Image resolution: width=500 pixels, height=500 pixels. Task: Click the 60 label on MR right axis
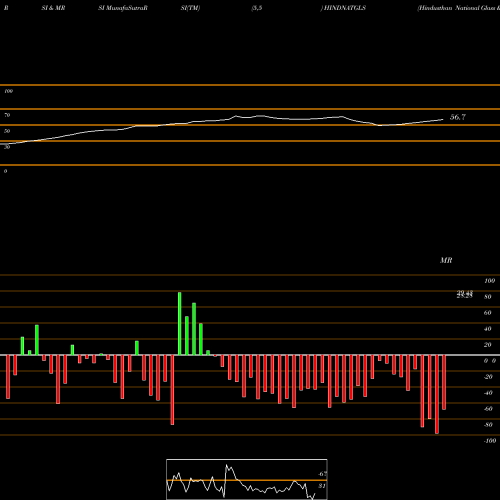coord(488,313)
